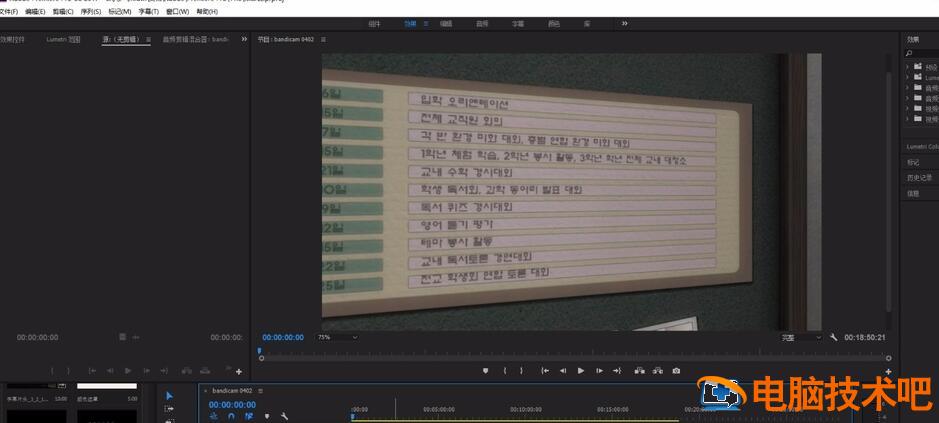
Task: Step forward one frame in program monitor
Action: (599, 371)
